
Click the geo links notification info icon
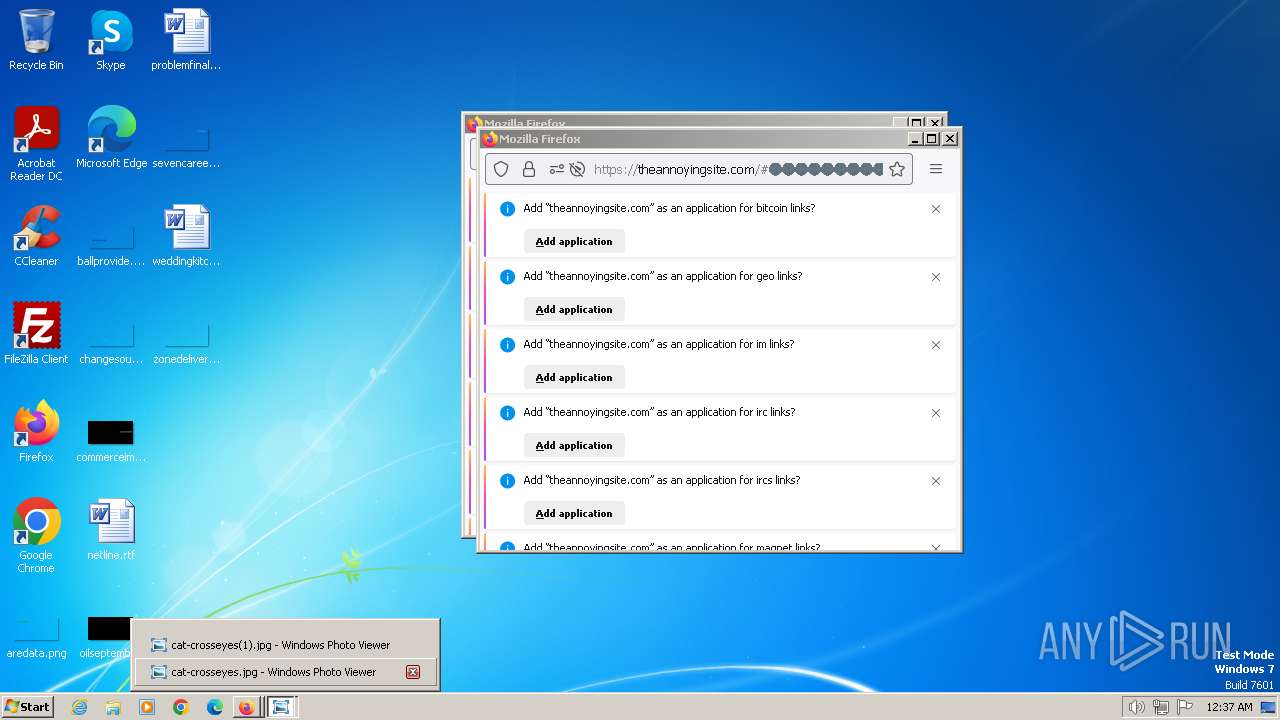coord(507,277)
